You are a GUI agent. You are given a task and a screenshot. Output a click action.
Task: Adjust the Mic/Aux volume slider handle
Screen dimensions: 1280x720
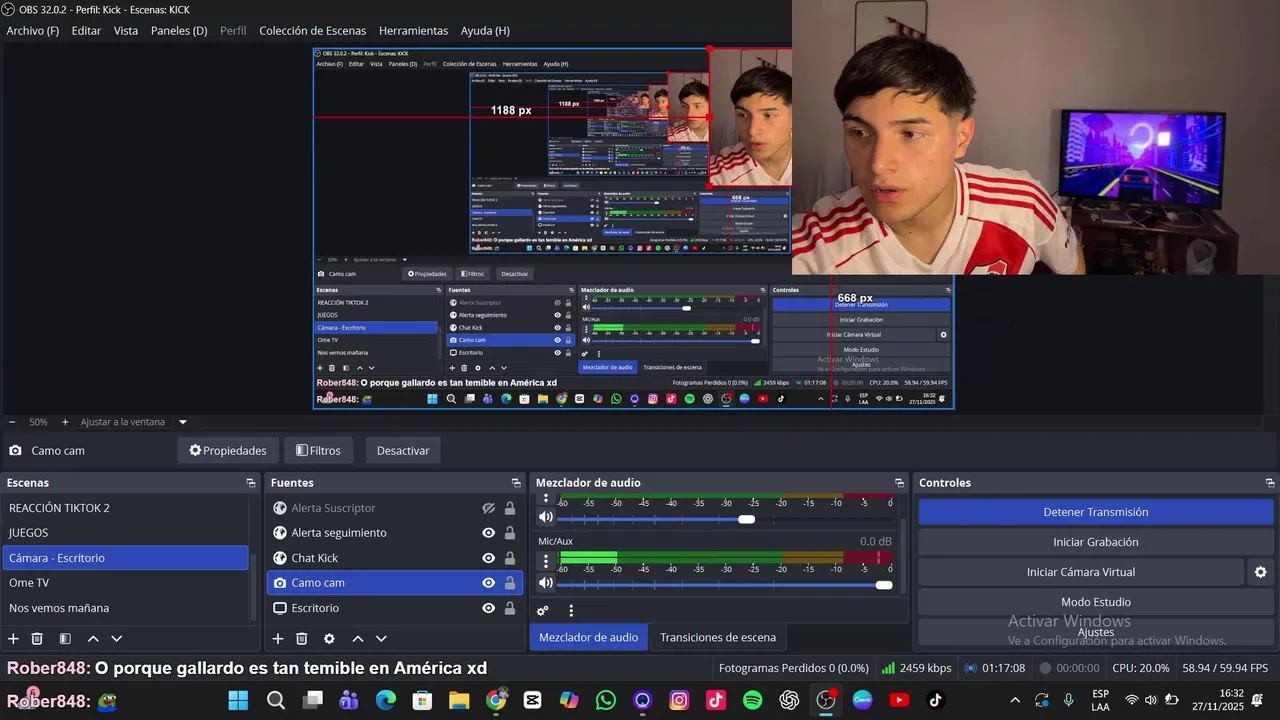point(884,585)
